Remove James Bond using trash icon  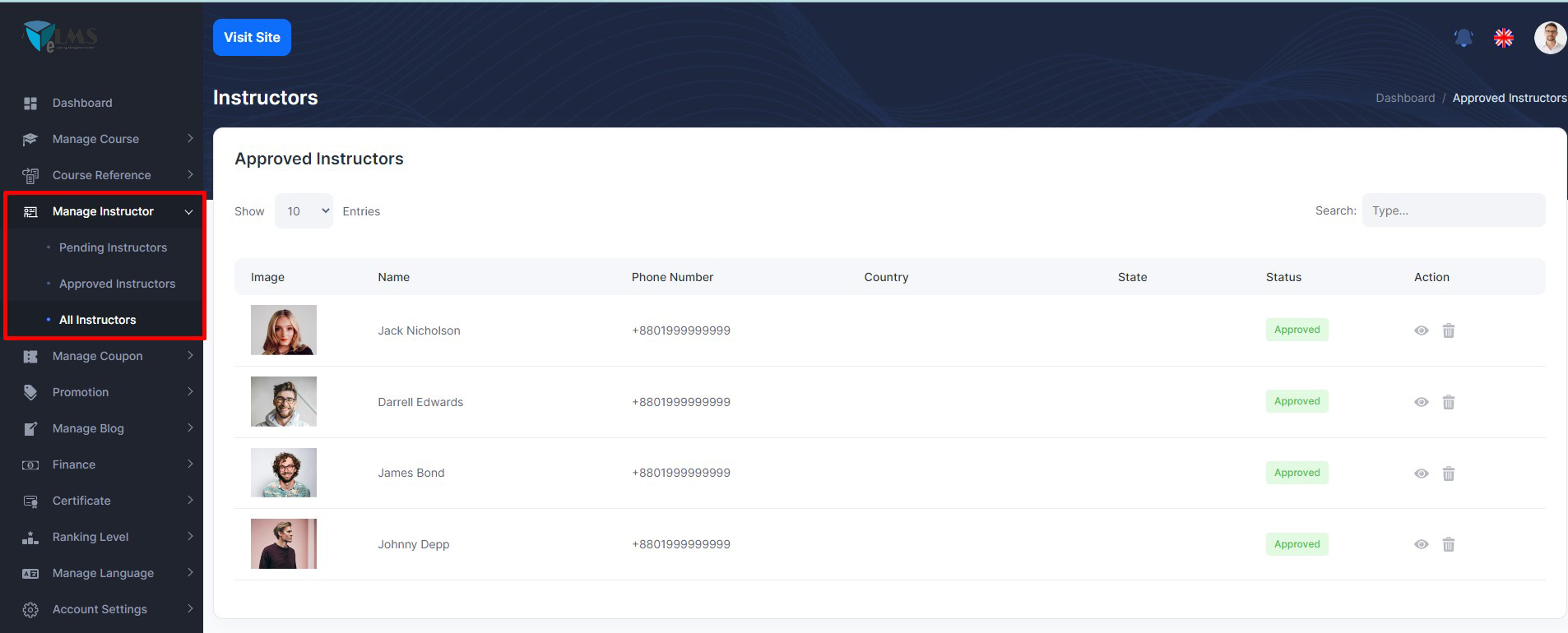1448,474
